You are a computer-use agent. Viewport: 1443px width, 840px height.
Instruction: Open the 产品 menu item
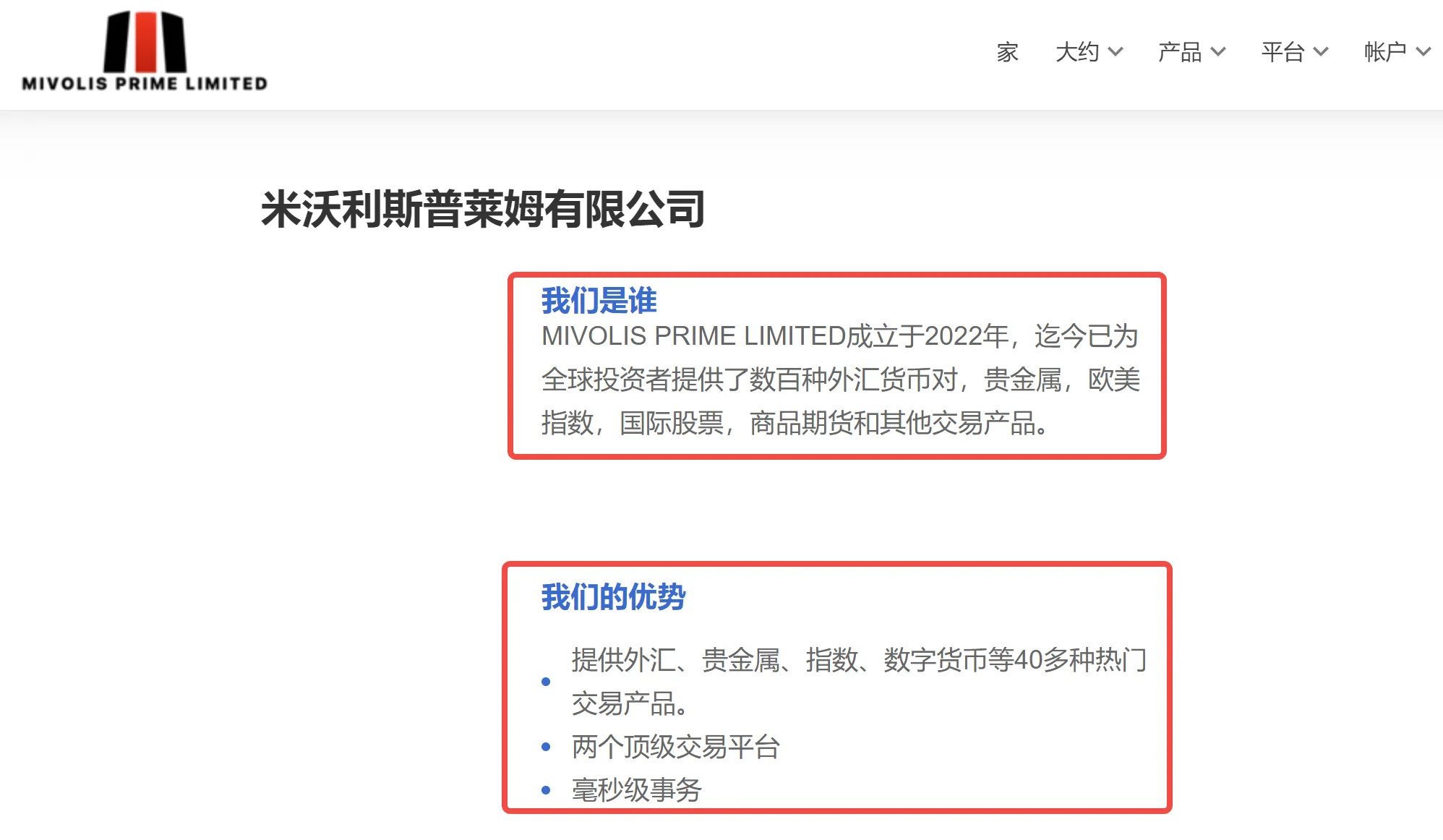click(1180, 52)
